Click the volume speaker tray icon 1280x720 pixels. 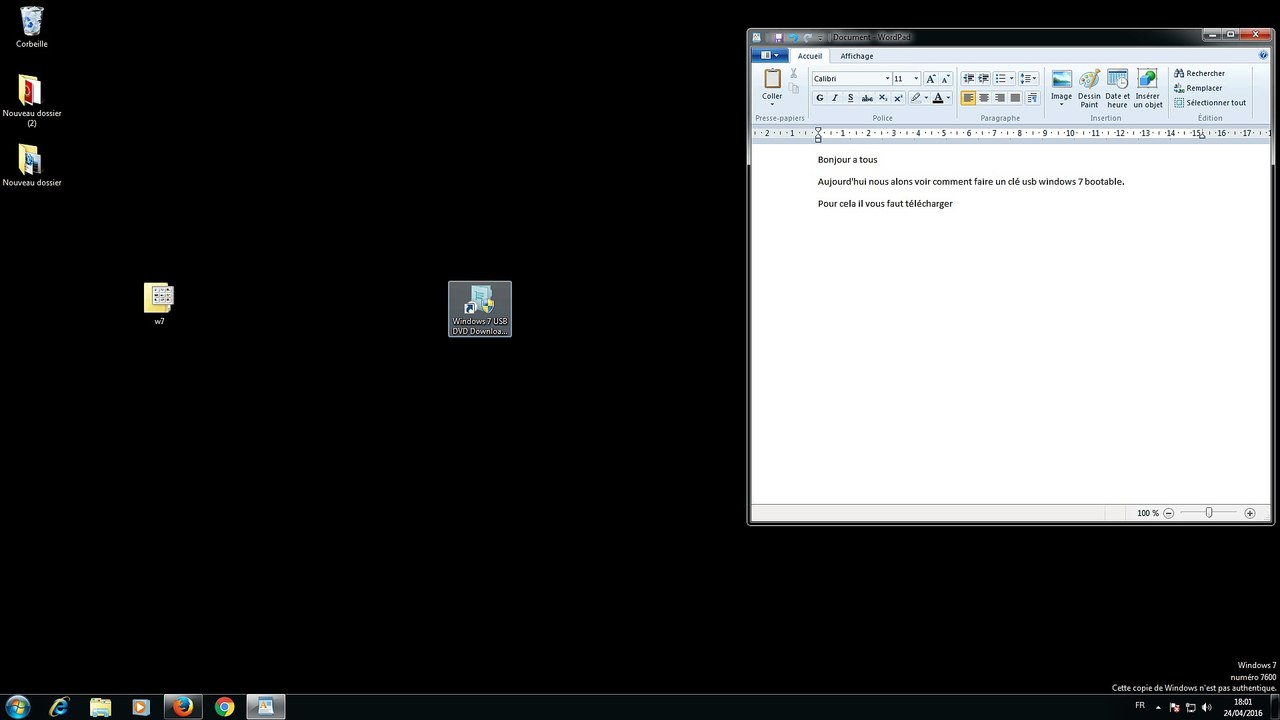(1206, 707)
